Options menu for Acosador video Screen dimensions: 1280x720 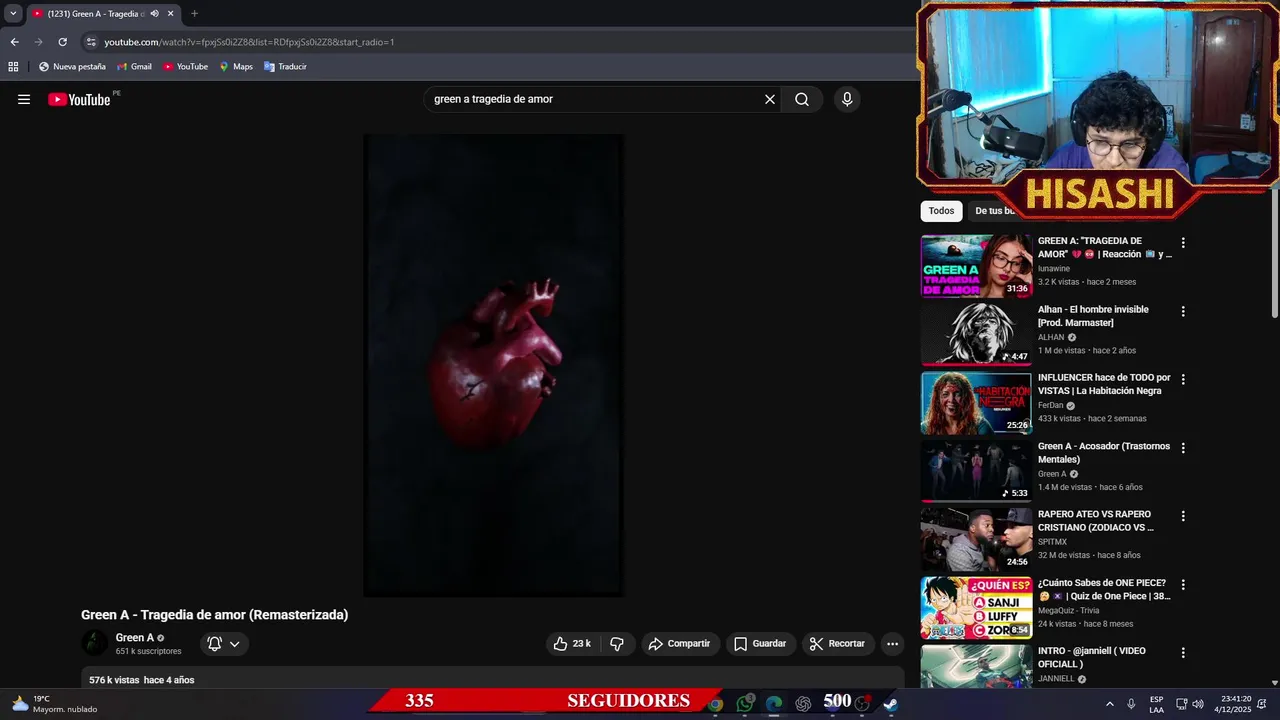[x=1183, y=448]
